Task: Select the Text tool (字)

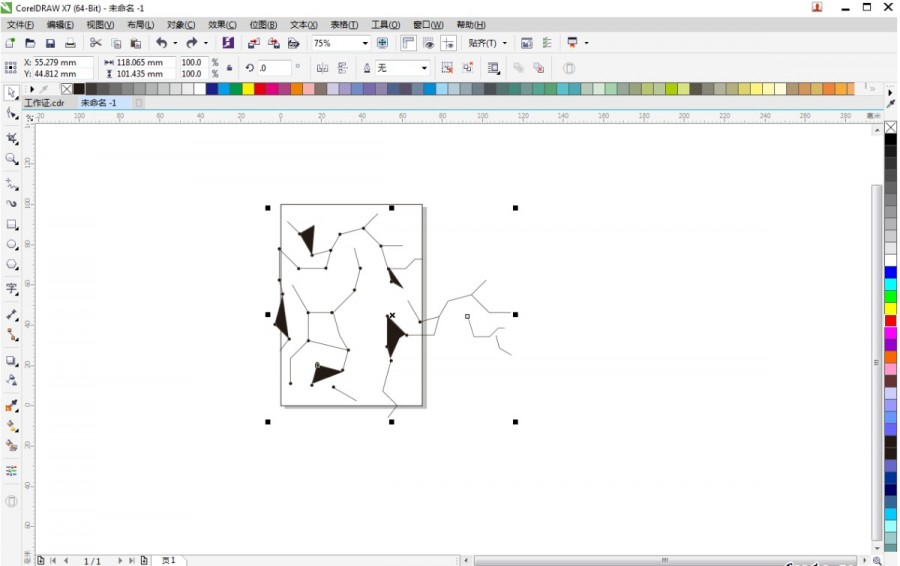Action: click(x=11, y=288)
